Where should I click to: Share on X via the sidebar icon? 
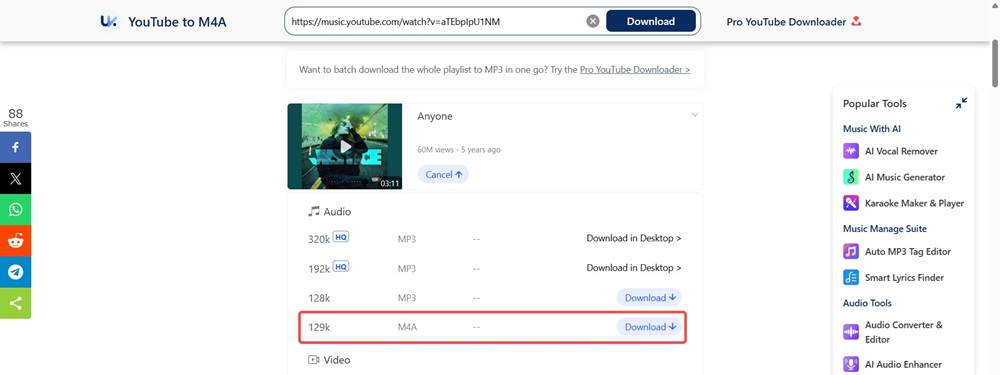click(15, 179)
